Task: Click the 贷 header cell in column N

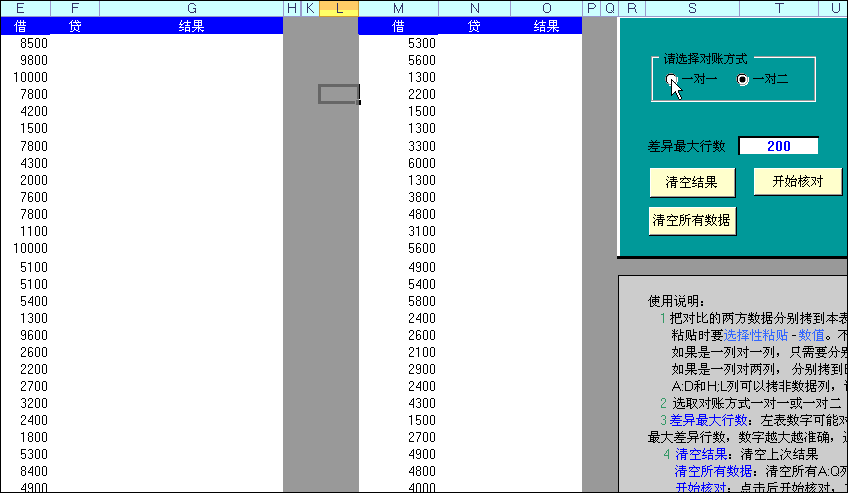Action: coord(474,26)
